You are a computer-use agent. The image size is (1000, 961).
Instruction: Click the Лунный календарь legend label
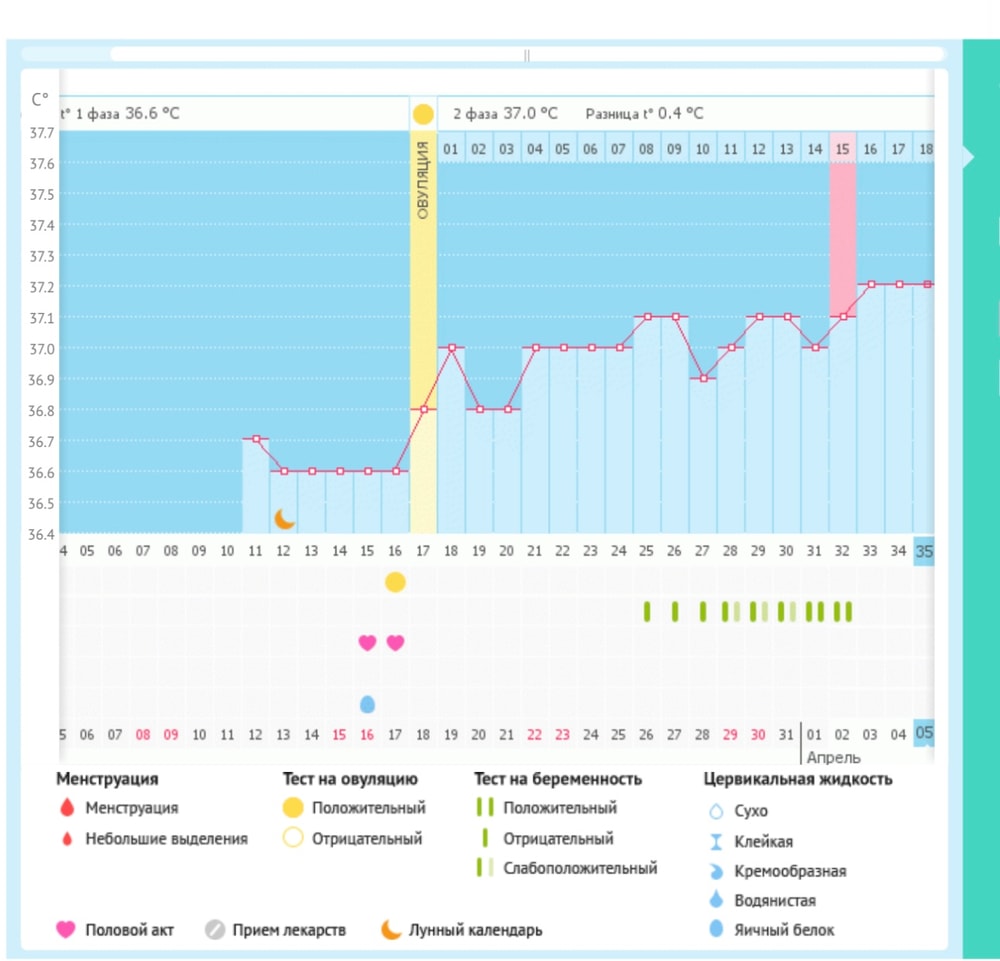coord(475,930)
